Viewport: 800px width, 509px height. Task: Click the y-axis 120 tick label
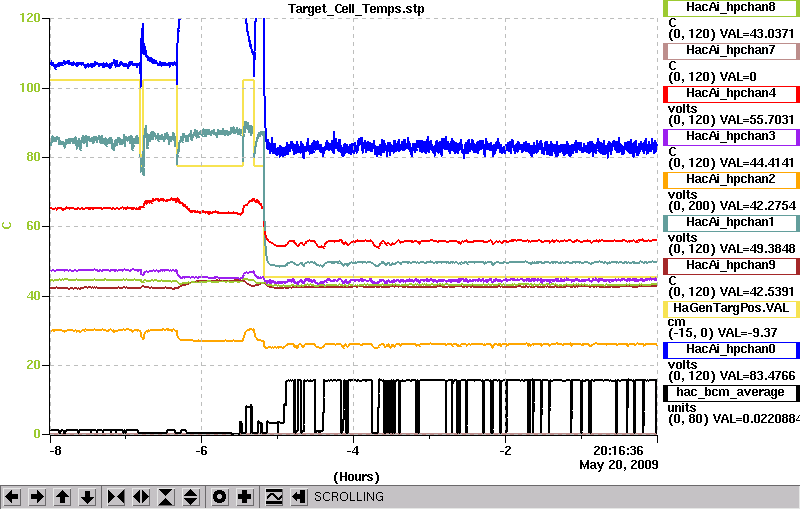click(x=30, y=18)
